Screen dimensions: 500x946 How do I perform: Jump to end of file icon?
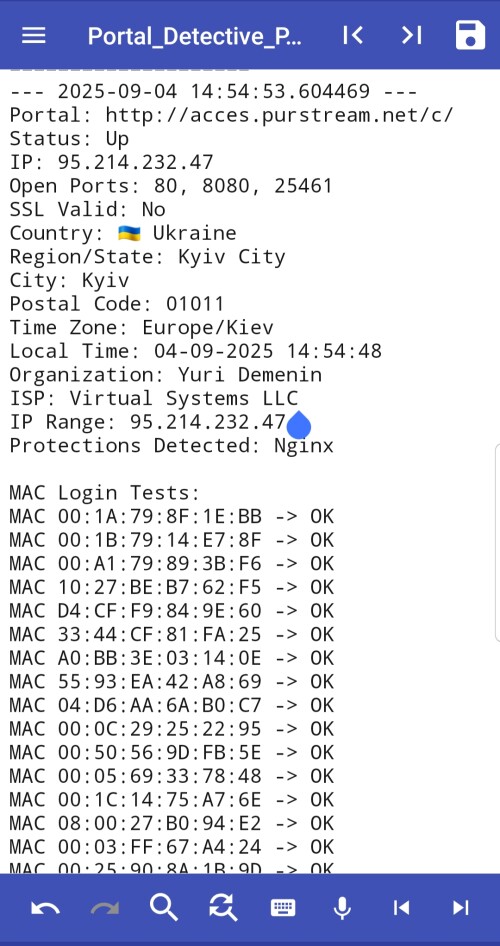(412, 35)
